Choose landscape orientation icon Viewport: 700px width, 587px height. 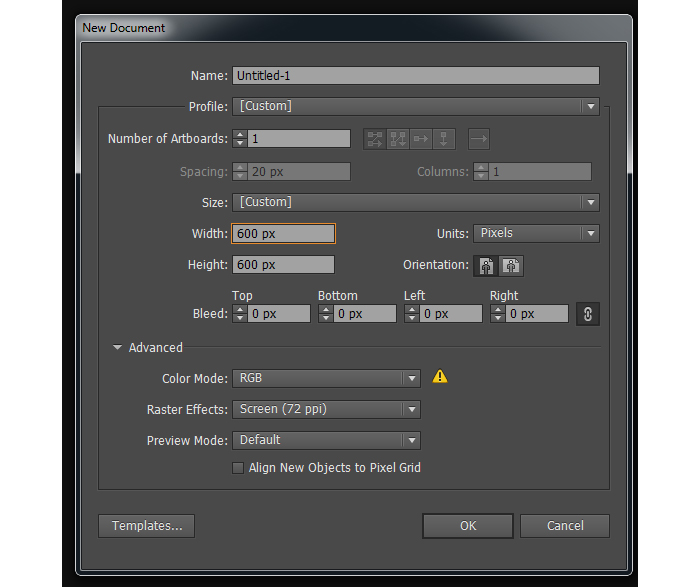[511, 266]
